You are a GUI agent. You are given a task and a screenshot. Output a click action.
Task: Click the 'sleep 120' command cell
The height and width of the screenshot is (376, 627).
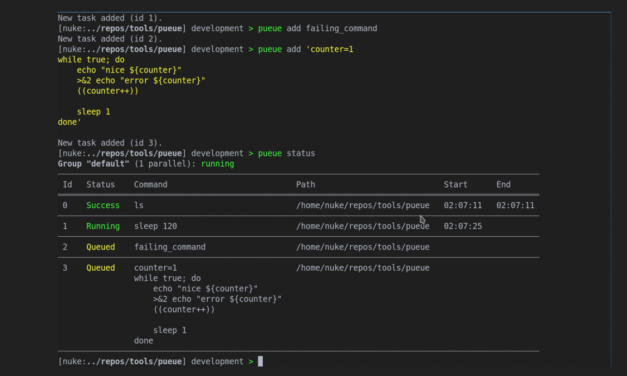coord(155,226)
